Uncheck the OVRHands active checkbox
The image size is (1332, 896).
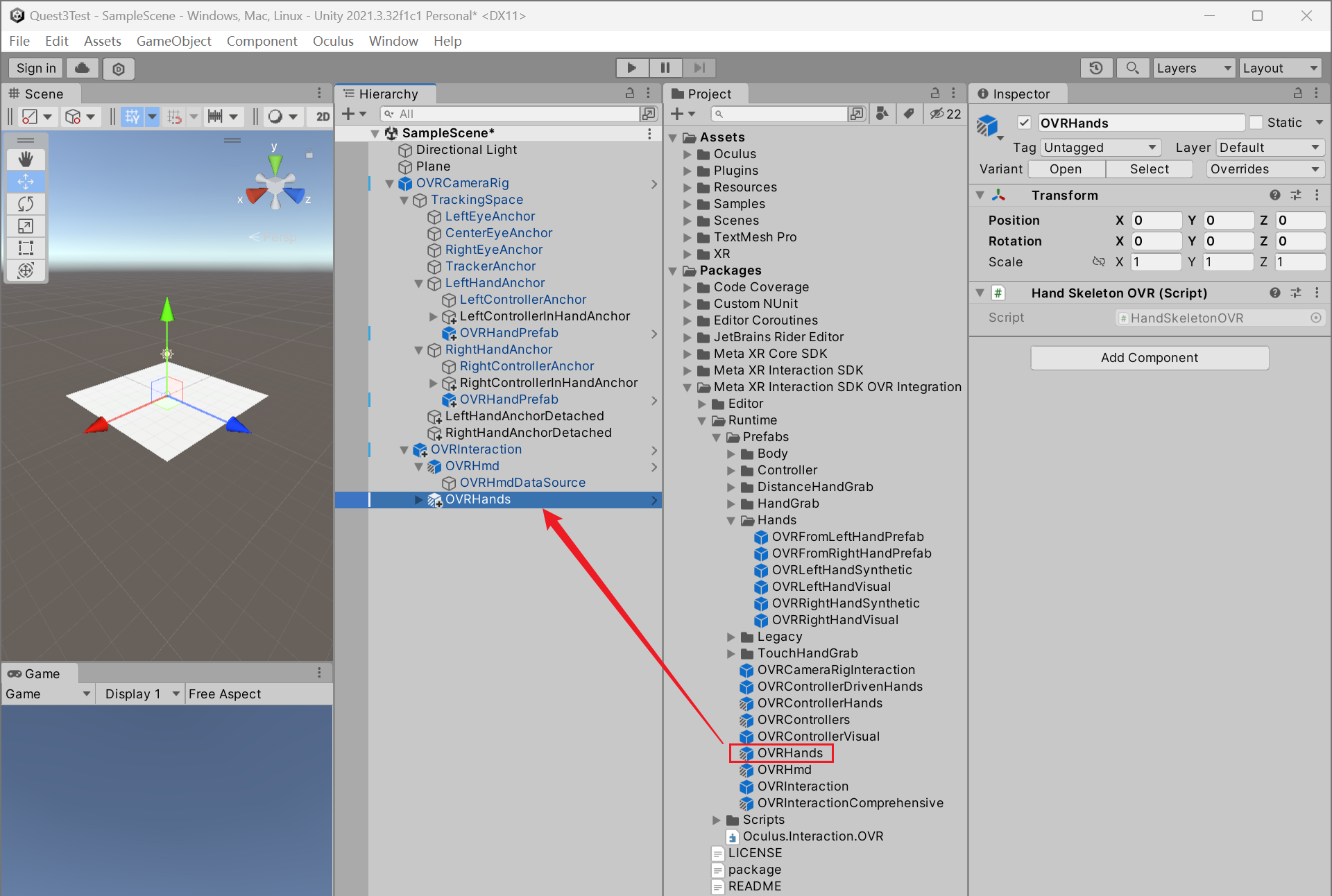1024,123
